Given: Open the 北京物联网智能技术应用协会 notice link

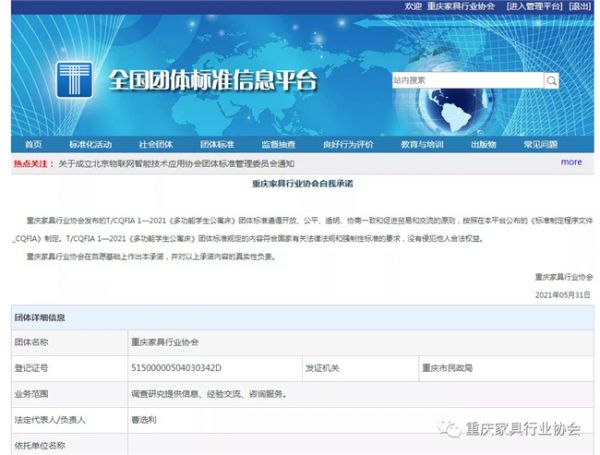Looking at the screenshot, I should (x=176, y=164).
